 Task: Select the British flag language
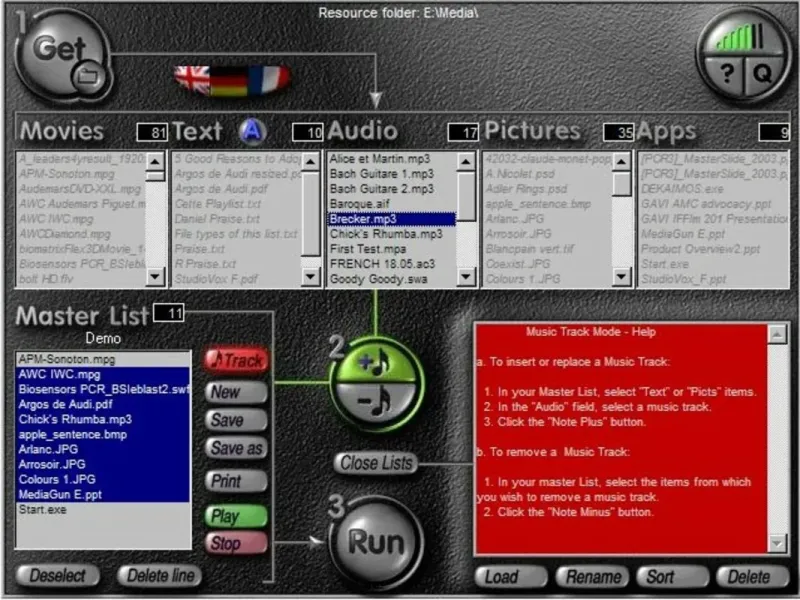[192, 80]
